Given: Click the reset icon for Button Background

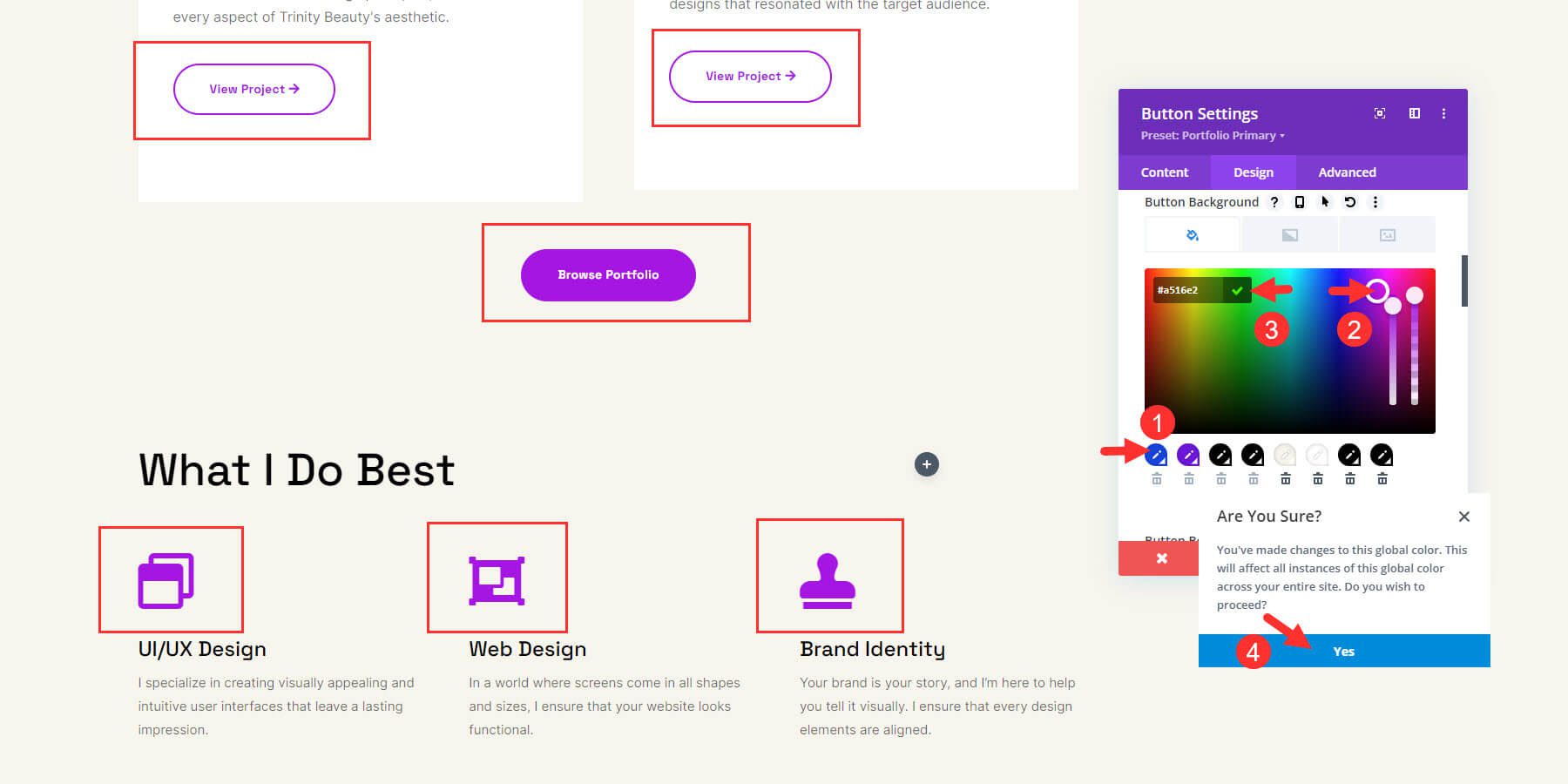Looking at the screenshot, I should pos(1348,202).
